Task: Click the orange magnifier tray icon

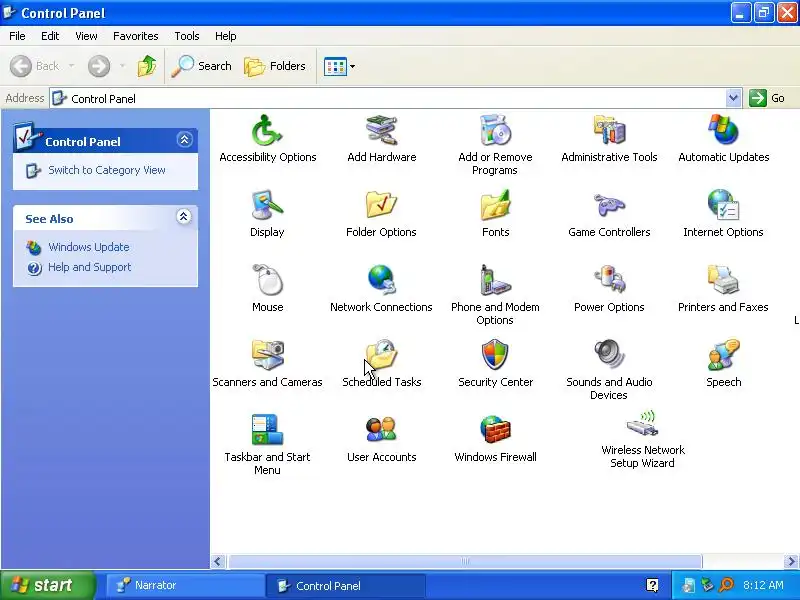Action: pos(726,585)
